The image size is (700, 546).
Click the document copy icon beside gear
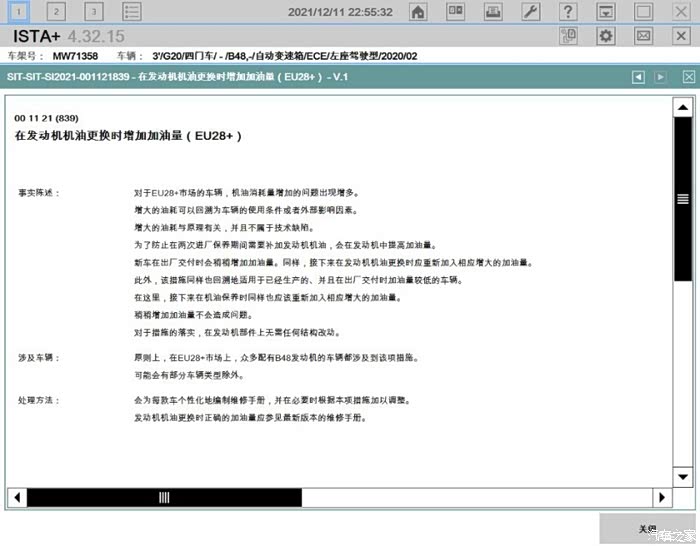(x=568, y=36)
